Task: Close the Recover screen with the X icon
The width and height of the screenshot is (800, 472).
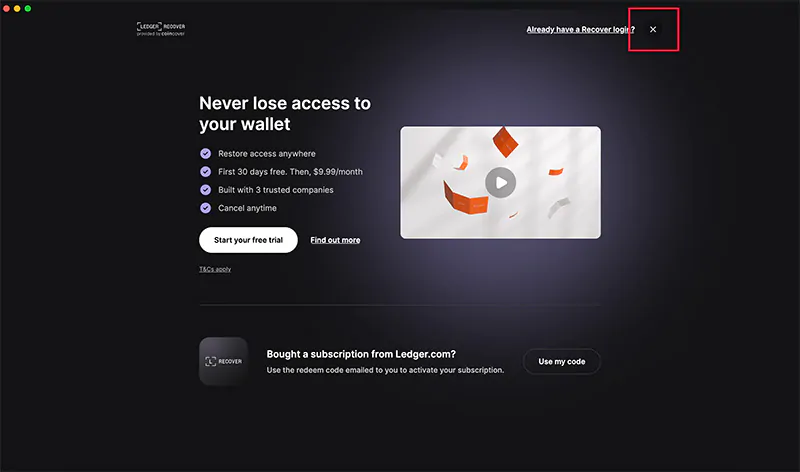Action: click(x=653, y=30)
